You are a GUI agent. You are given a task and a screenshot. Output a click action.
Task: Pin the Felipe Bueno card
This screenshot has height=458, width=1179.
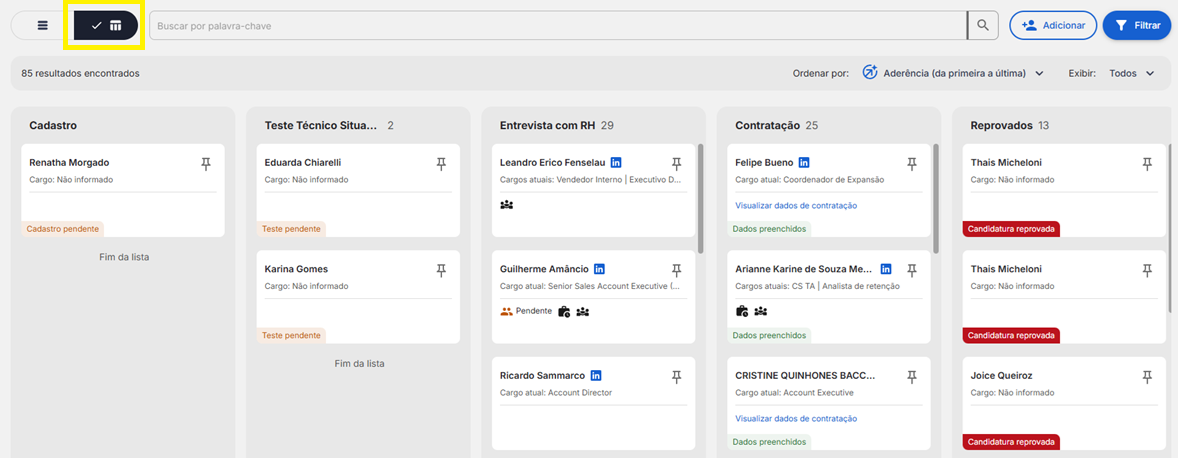pos(912,164)
